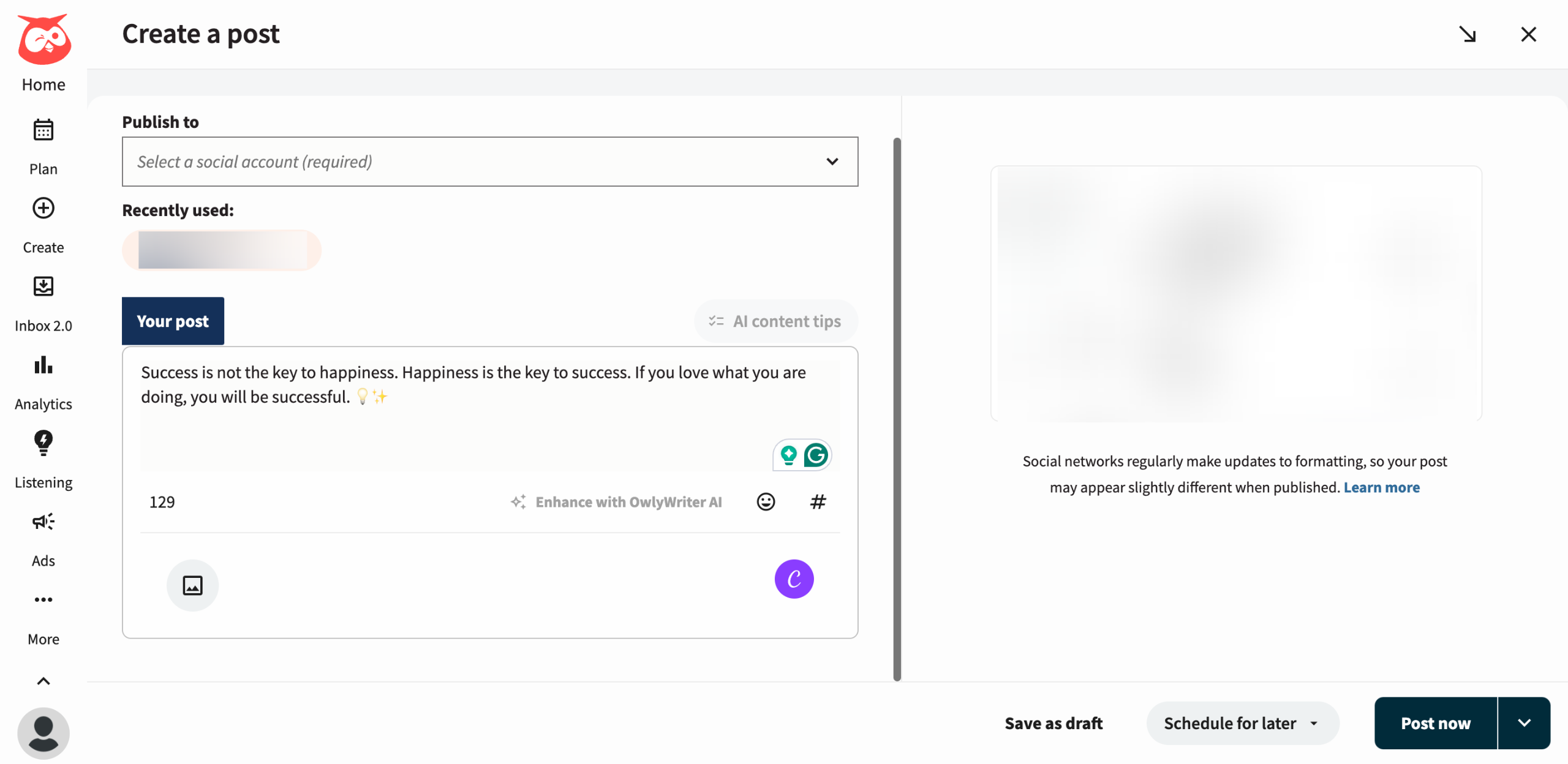The height and width of the screenshot is (764, 1568).
Task: Open the Canva design button
Action: click(794, 579)
